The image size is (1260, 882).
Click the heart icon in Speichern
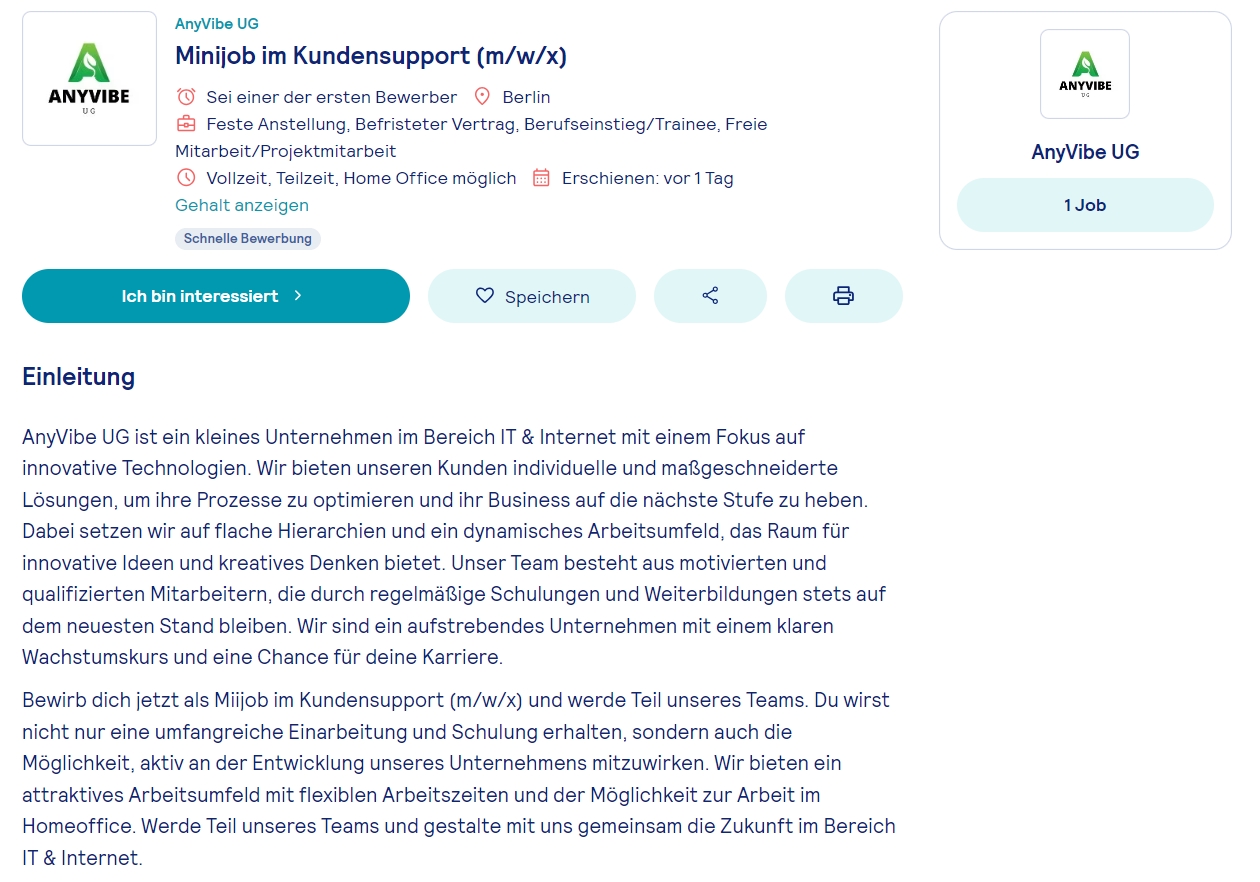coord(485,296)
